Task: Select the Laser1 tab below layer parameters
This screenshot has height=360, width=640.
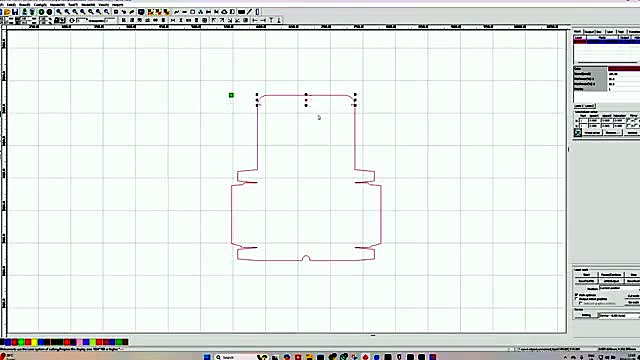Action: (x=578, y=106)
